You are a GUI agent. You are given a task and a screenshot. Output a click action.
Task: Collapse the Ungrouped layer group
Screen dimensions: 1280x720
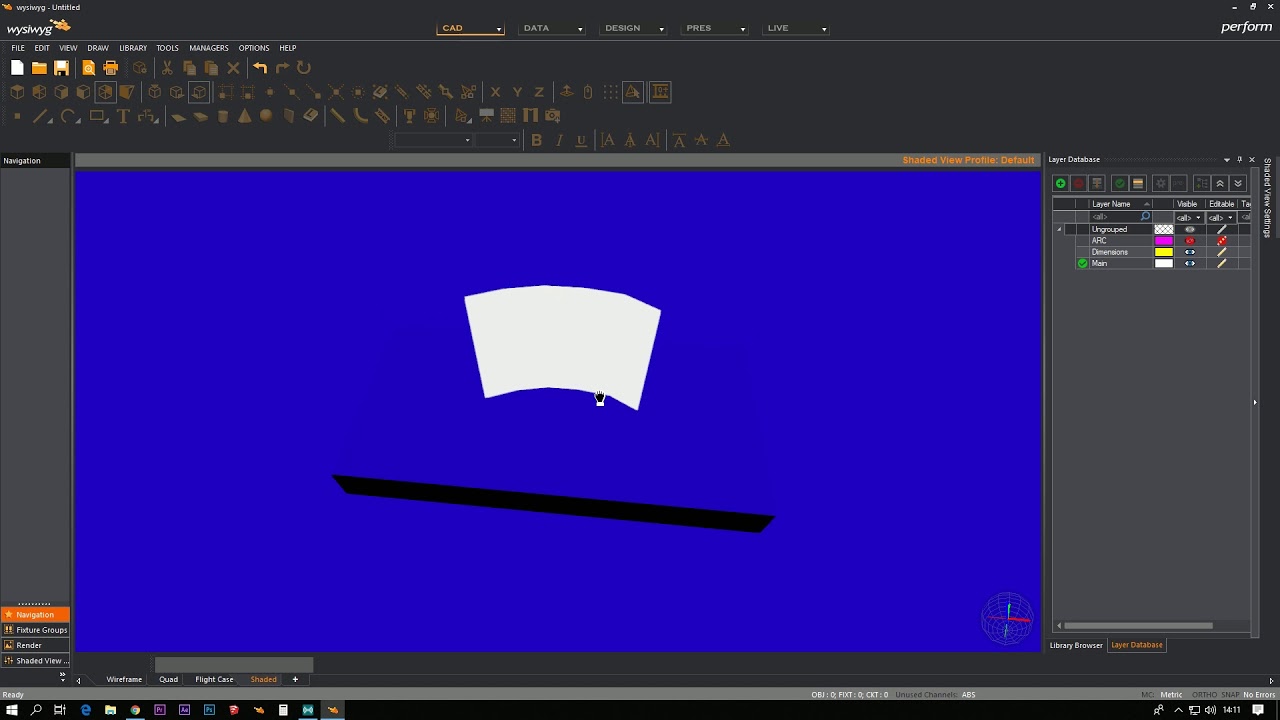pos(1059,230)
